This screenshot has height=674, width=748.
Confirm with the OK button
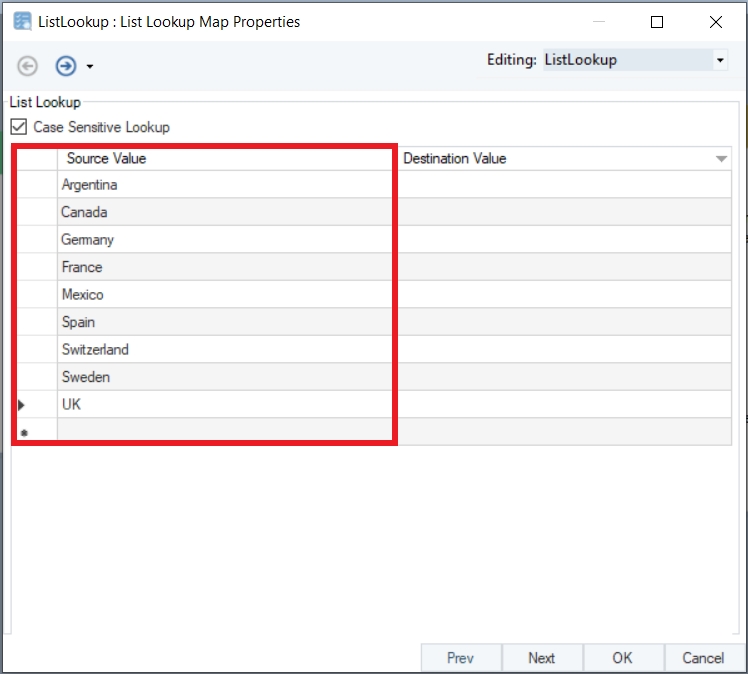pos(622,657)
